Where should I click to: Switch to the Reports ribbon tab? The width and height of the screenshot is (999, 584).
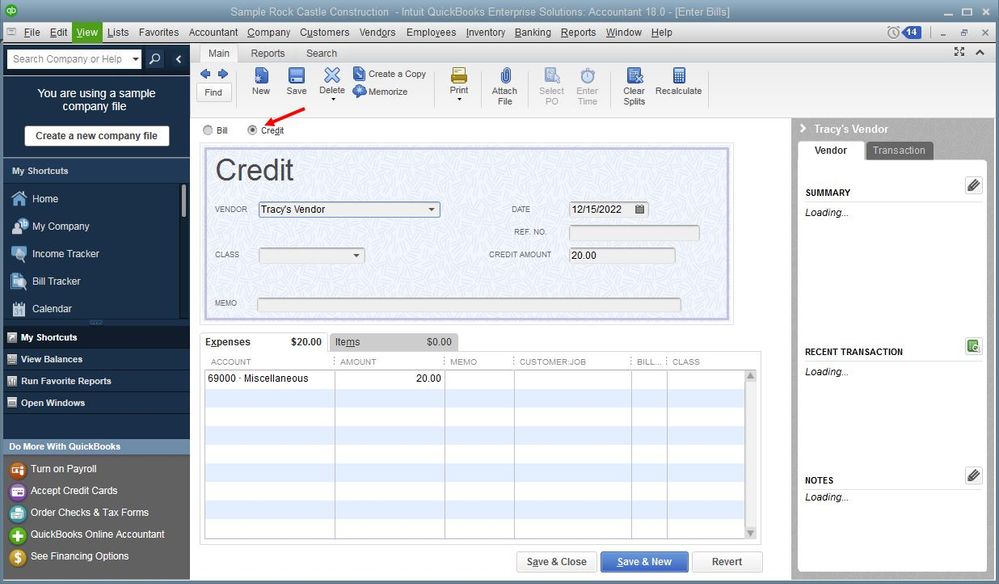268,53
